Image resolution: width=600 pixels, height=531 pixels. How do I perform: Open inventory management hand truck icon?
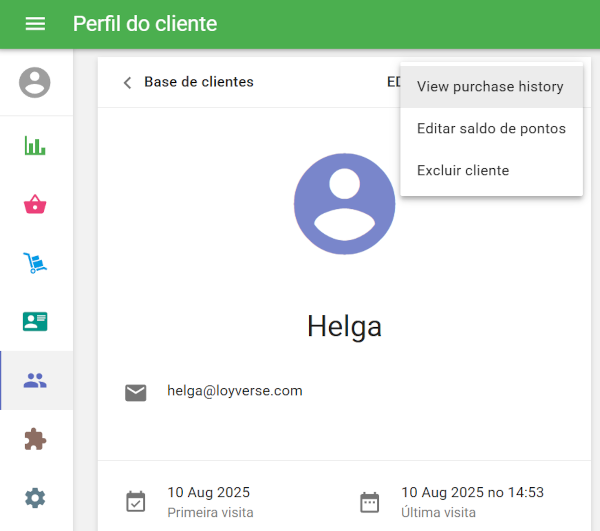pyautogui.click(x=35, y=264)
